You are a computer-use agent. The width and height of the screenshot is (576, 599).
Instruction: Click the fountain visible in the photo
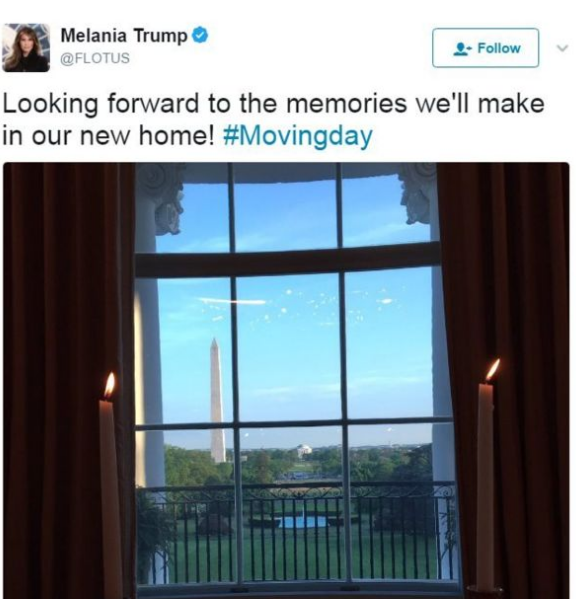coord(303,521)
